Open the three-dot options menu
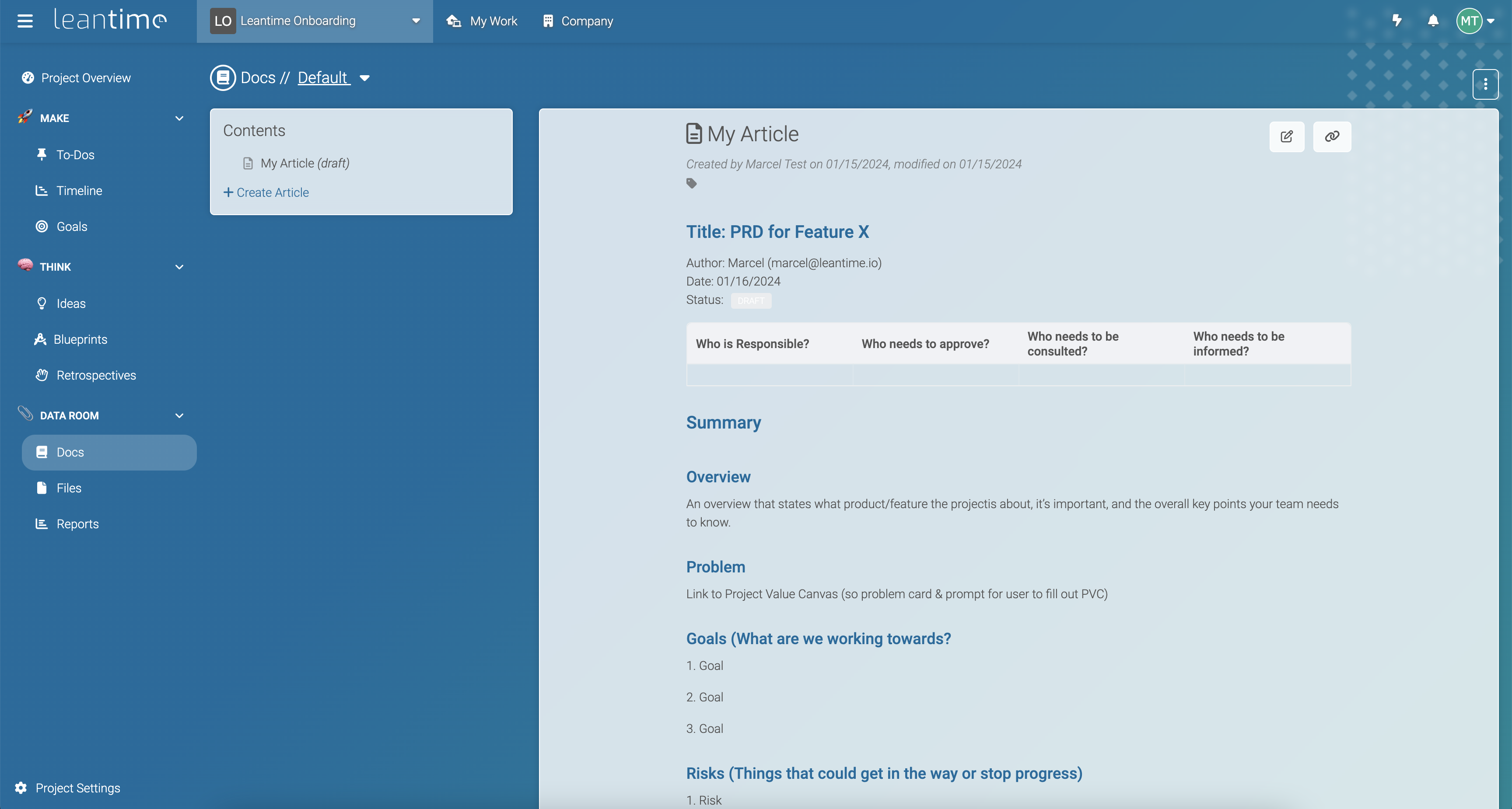The height and width of the screenshot is (809, 1512). pyautogui.click(x=1485, y=84)
